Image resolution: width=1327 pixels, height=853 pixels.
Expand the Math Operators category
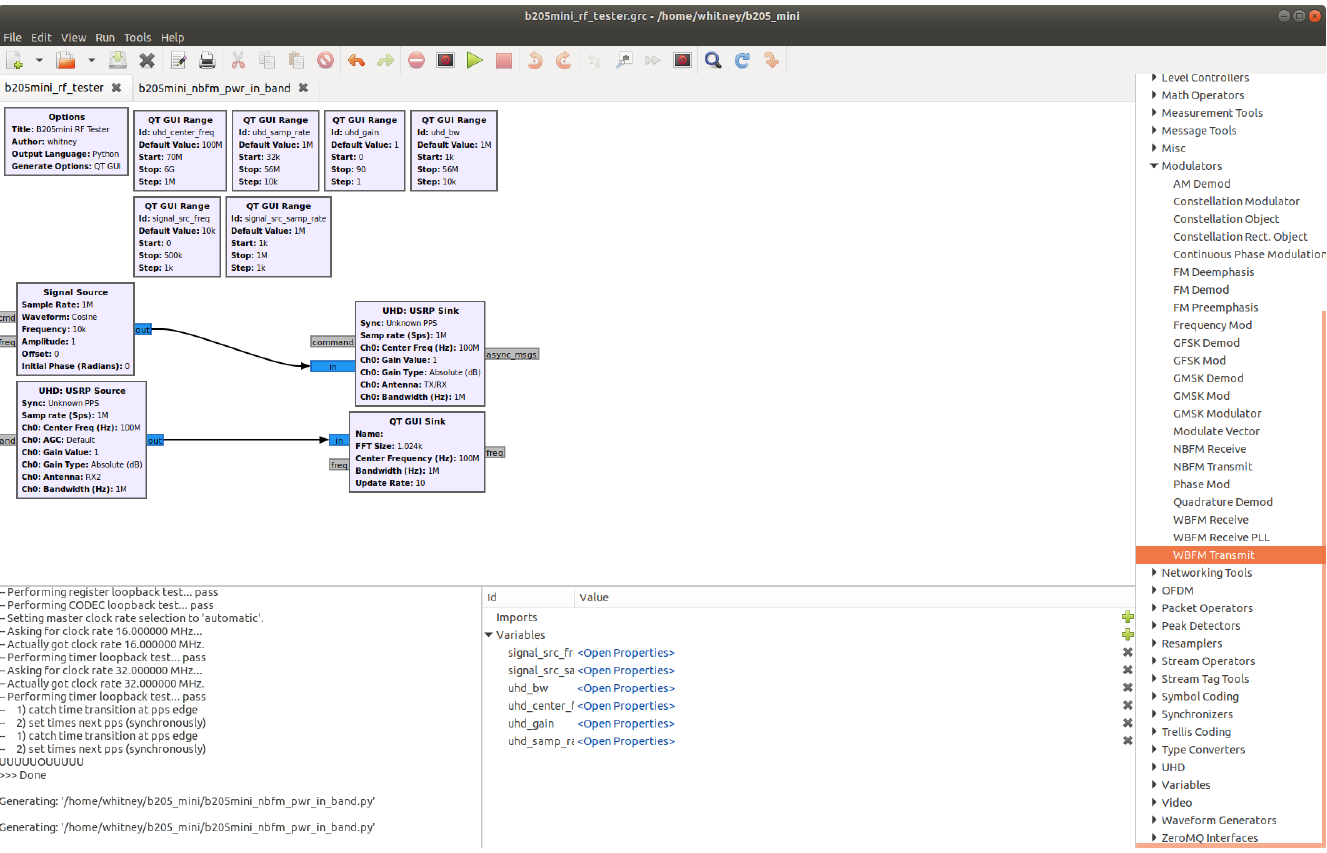coord(1154,95)
